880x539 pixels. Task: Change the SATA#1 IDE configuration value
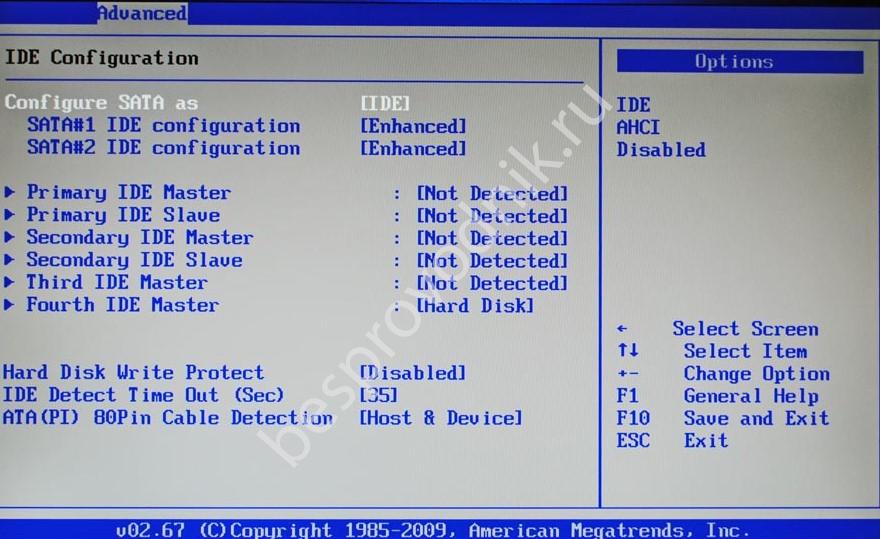point(413,126)
